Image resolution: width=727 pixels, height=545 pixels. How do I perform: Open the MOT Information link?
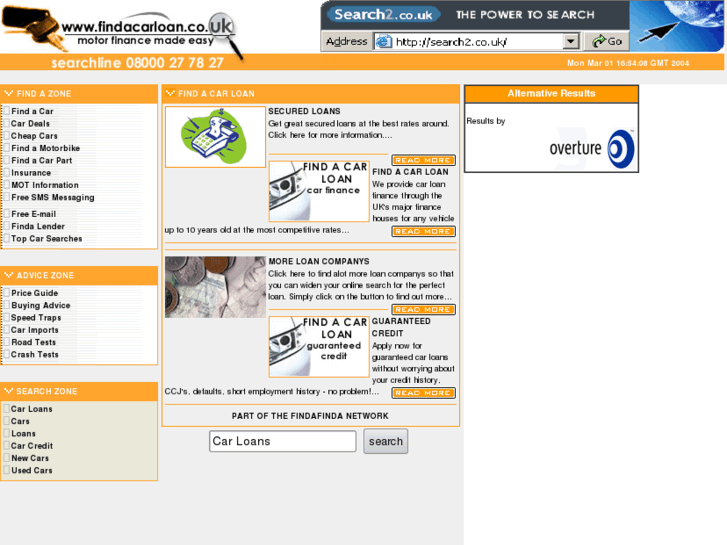click(x=45, y=185)
